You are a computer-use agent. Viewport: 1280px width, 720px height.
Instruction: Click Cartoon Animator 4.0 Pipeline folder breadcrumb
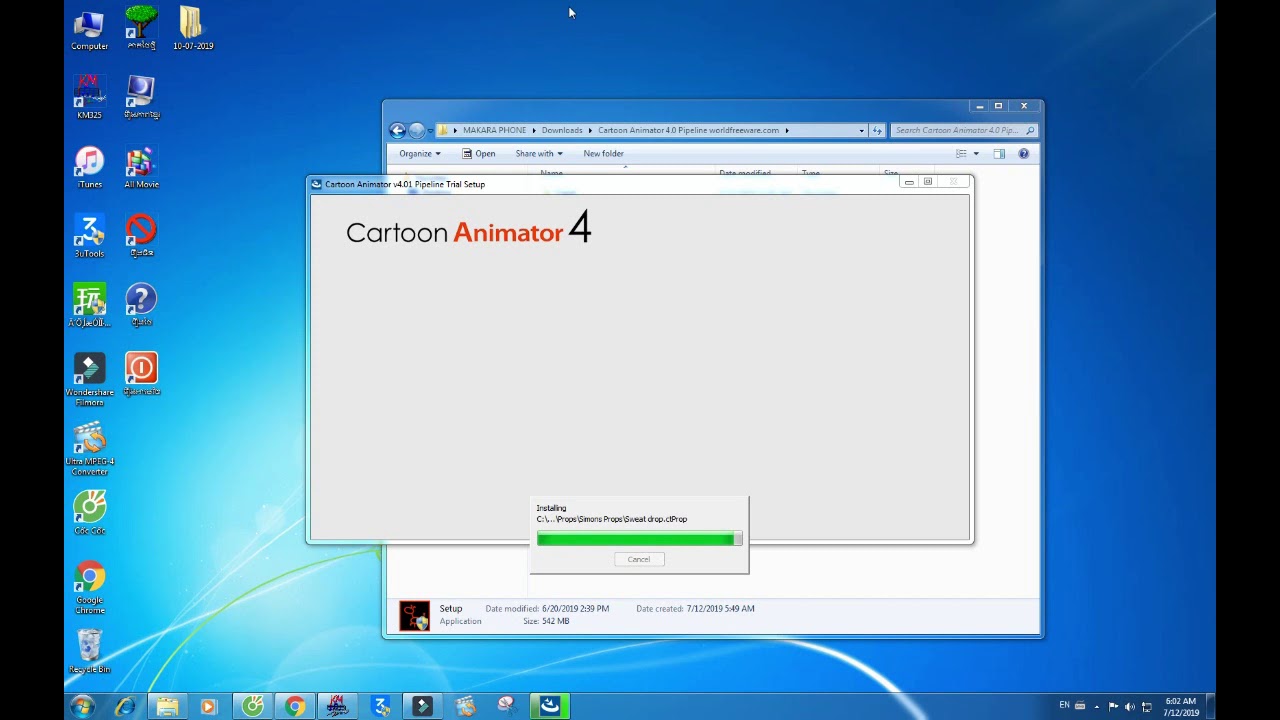688,130
